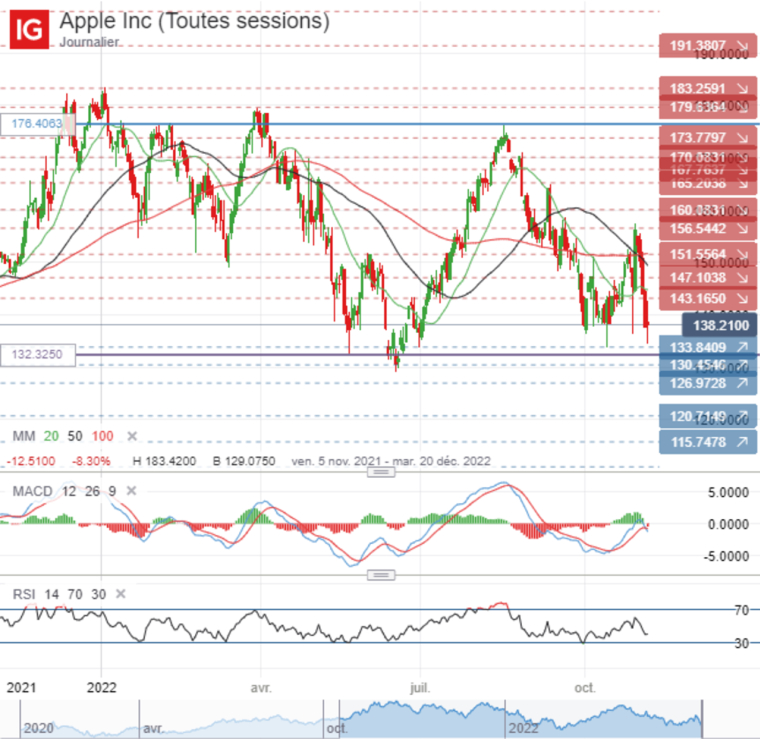Click the down arrow on 183.2591 tag
Viewport: 760px width, 739px height.
pos(742,89)
